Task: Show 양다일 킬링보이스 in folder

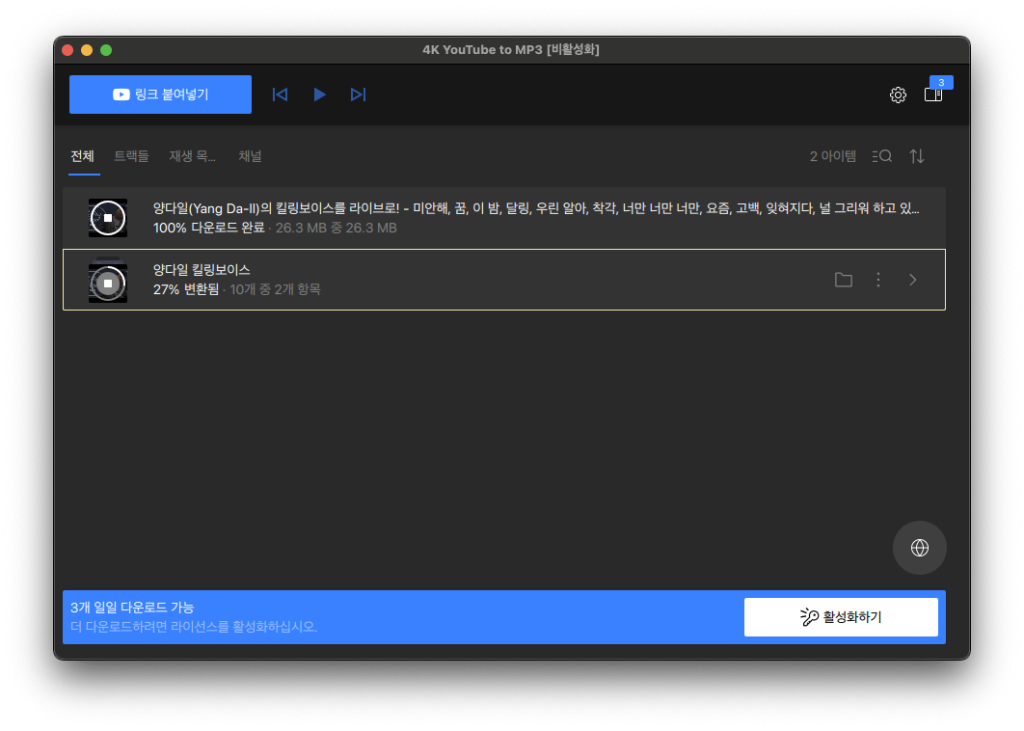Action: 843,280
